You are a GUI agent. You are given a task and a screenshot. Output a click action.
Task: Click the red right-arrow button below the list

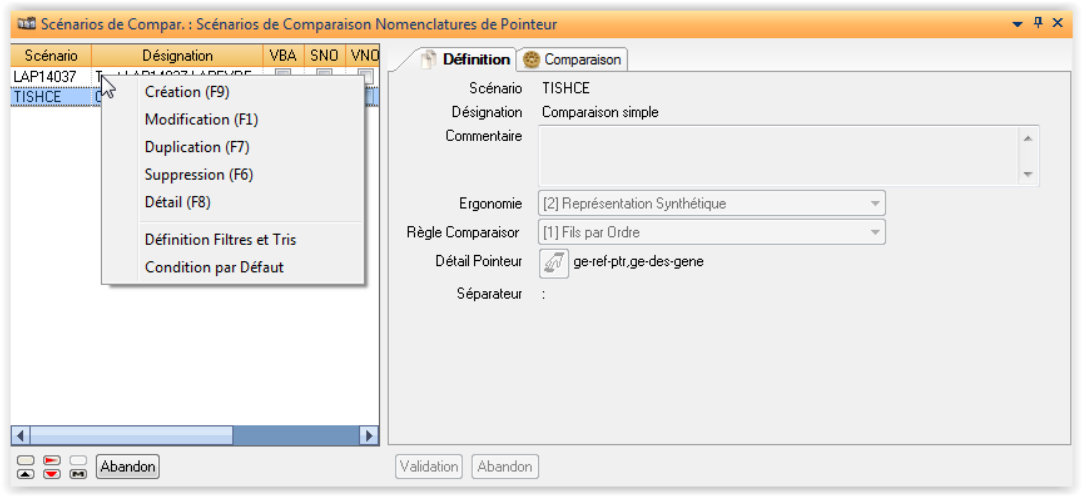tap(51, 461)
